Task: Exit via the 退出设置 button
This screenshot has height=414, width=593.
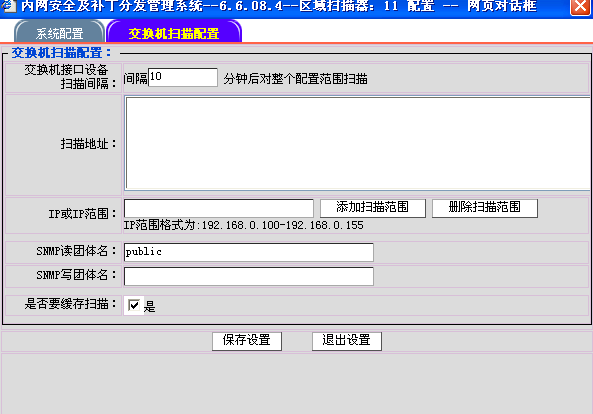Action: [346, 341]
